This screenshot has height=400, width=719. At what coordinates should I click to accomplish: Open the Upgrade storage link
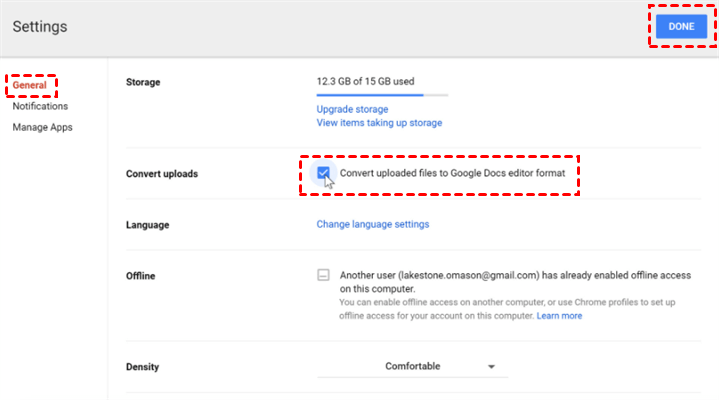(352, 109)
